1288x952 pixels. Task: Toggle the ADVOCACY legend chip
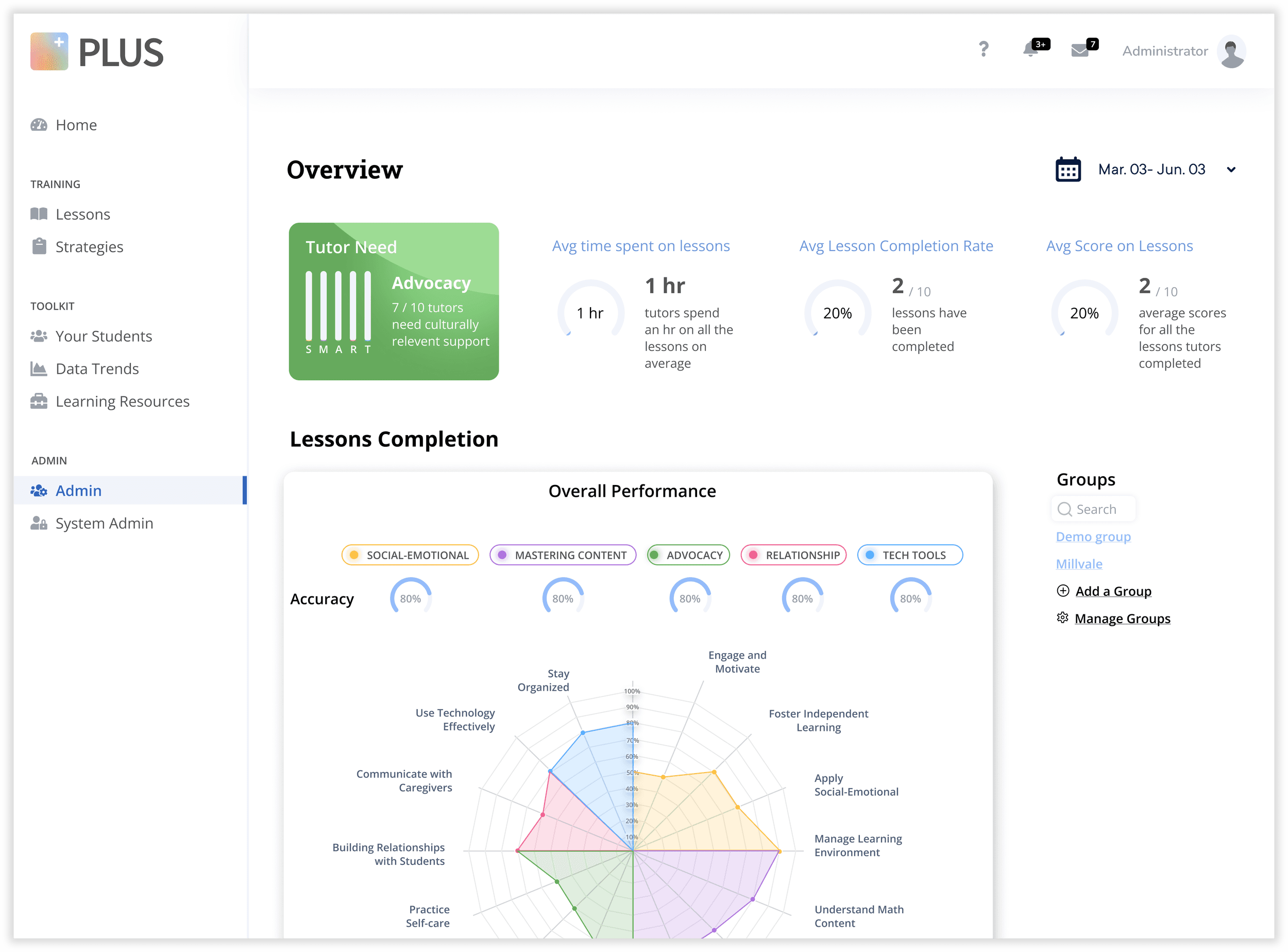[688, 555]
